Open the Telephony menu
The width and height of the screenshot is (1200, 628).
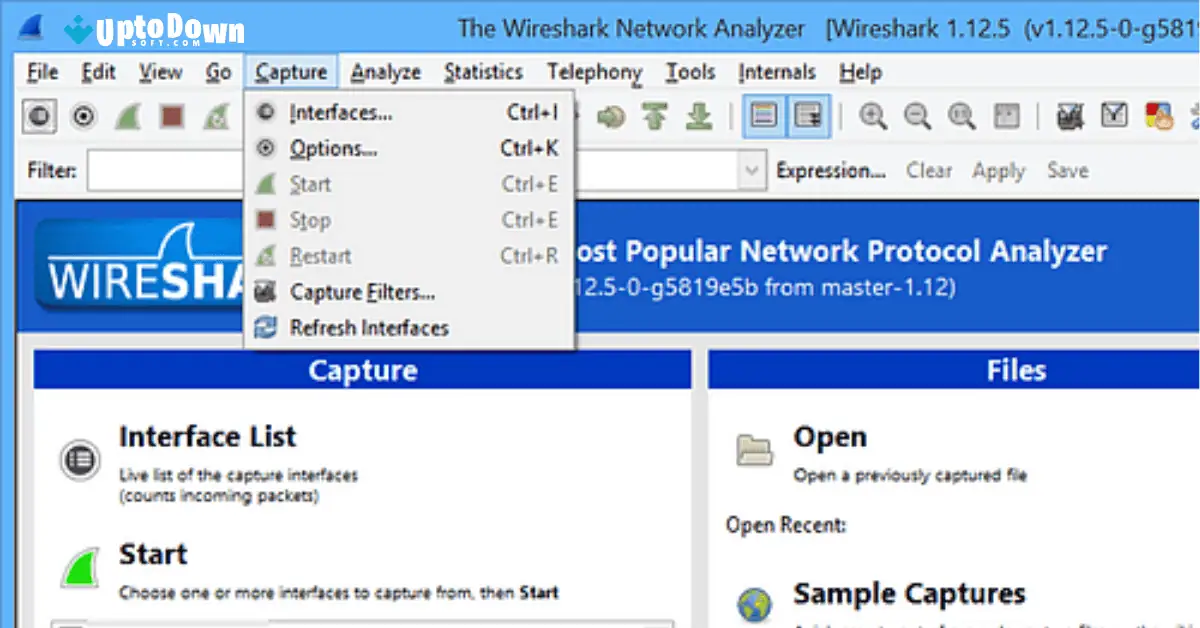point(594,71)
